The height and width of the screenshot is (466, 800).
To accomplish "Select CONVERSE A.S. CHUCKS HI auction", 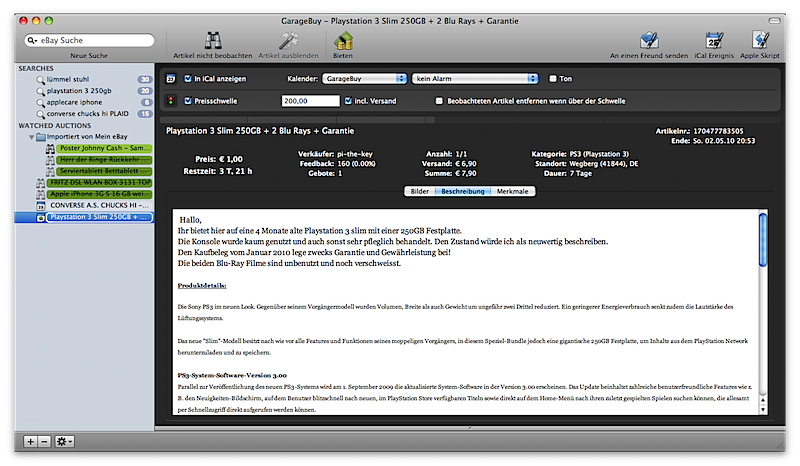I will coord(99,206).
